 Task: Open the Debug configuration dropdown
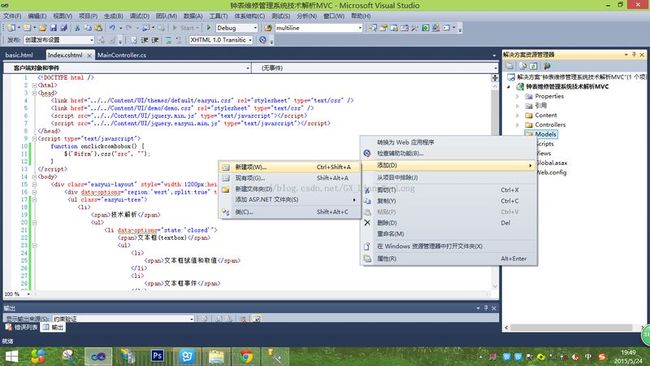pos(237,28)
